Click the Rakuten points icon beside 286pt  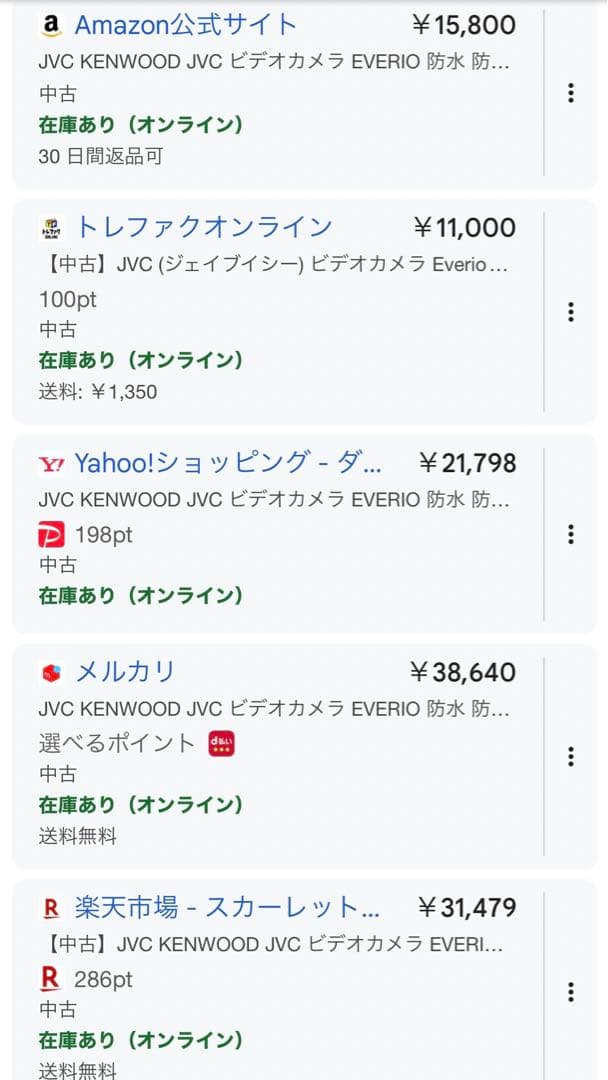pos(53,979)
